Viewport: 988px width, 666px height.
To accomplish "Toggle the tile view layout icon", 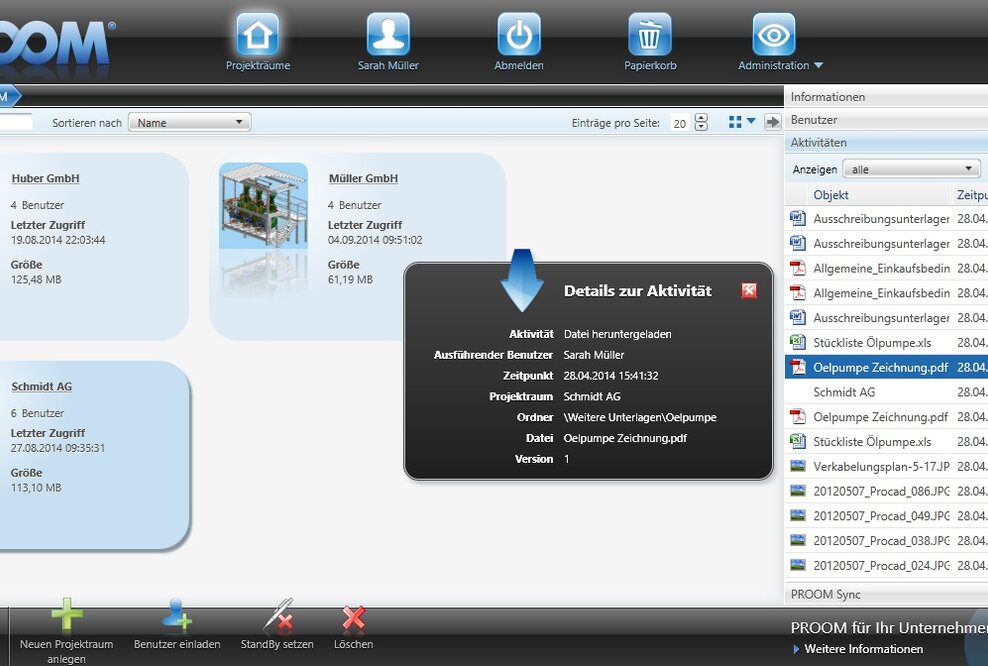I will click(737, 121).
